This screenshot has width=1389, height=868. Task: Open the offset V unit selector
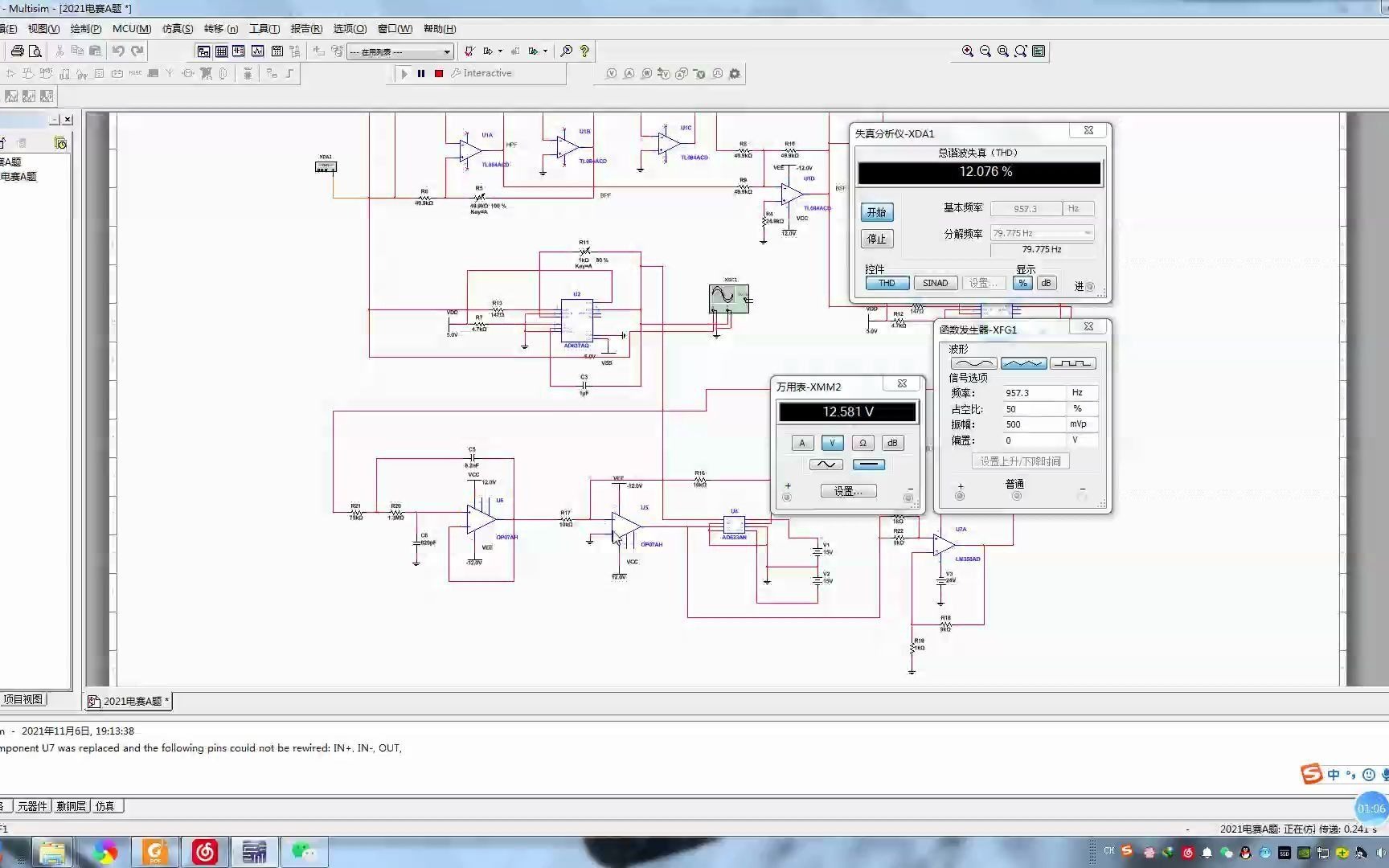tap(1082, 440)
